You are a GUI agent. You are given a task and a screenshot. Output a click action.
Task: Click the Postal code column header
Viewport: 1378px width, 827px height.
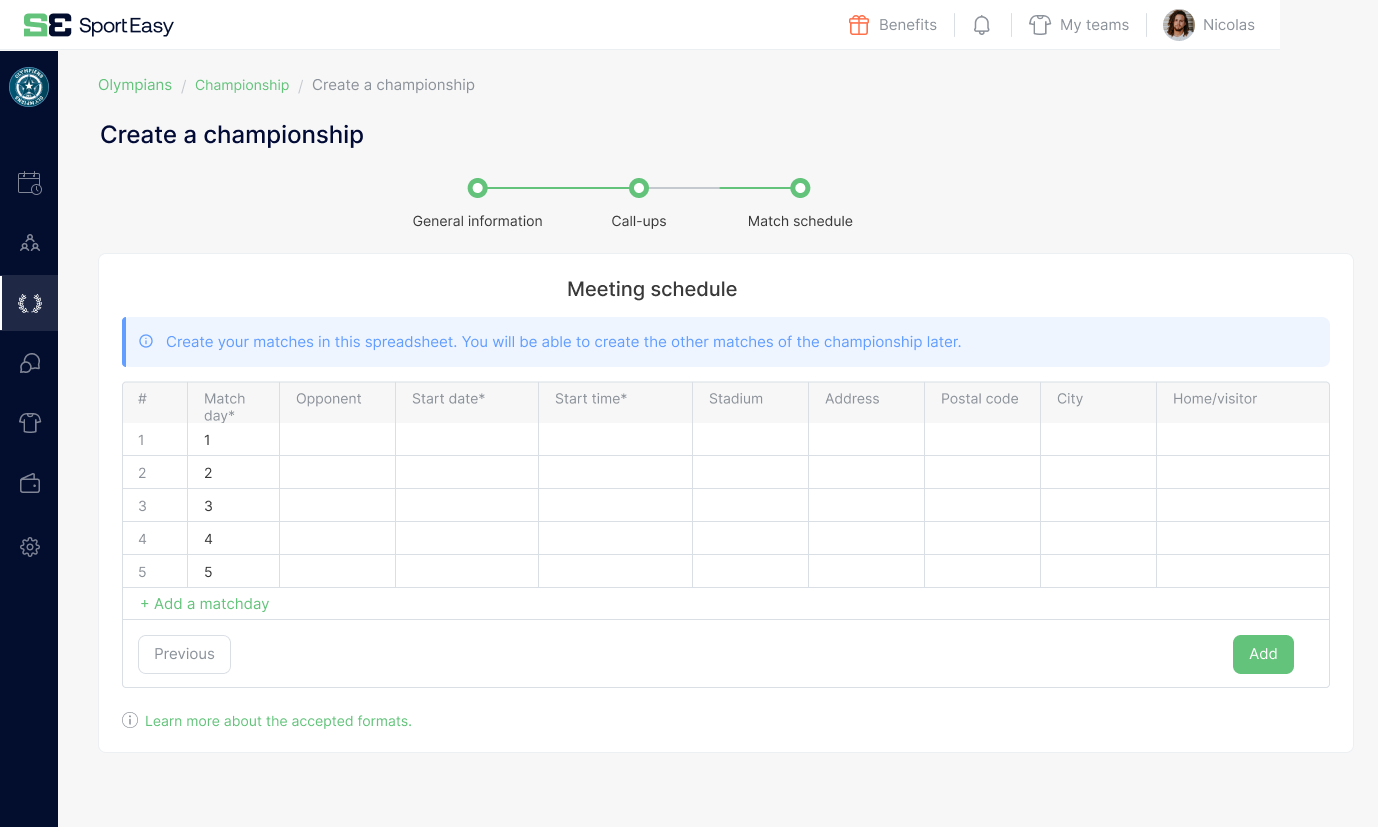982,403
